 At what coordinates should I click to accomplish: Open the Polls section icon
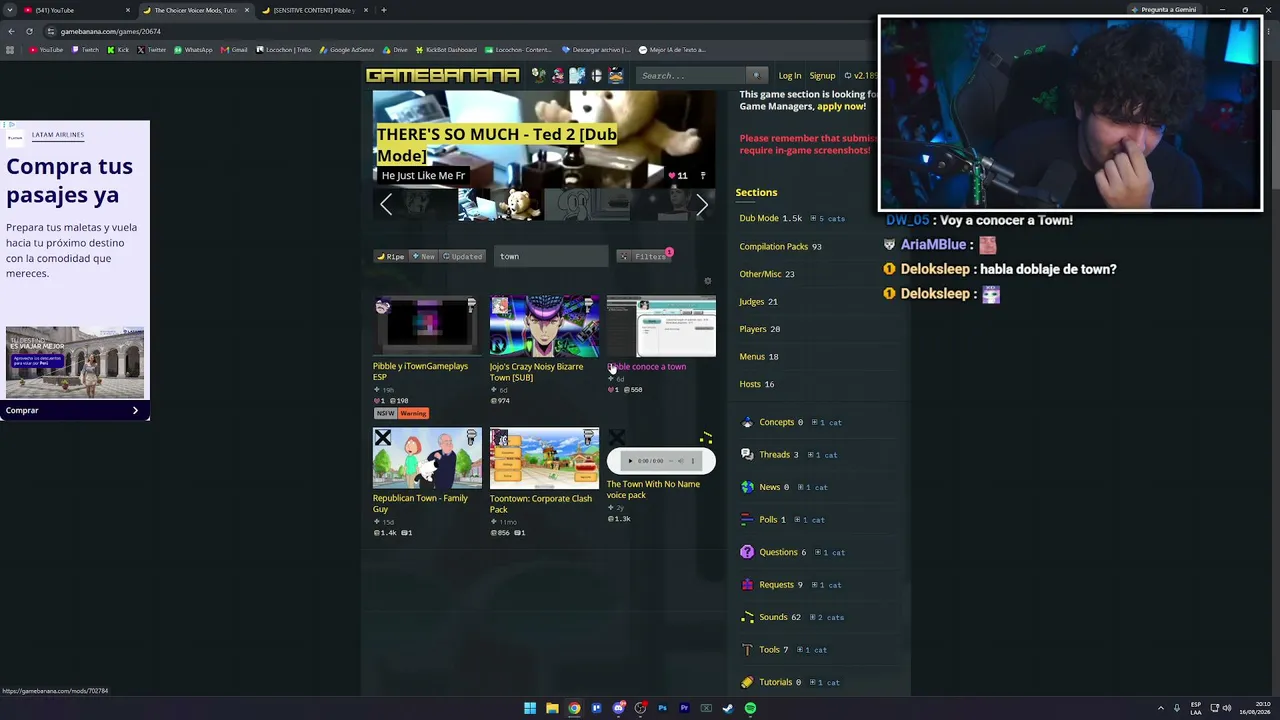click(x=747, y=520)
